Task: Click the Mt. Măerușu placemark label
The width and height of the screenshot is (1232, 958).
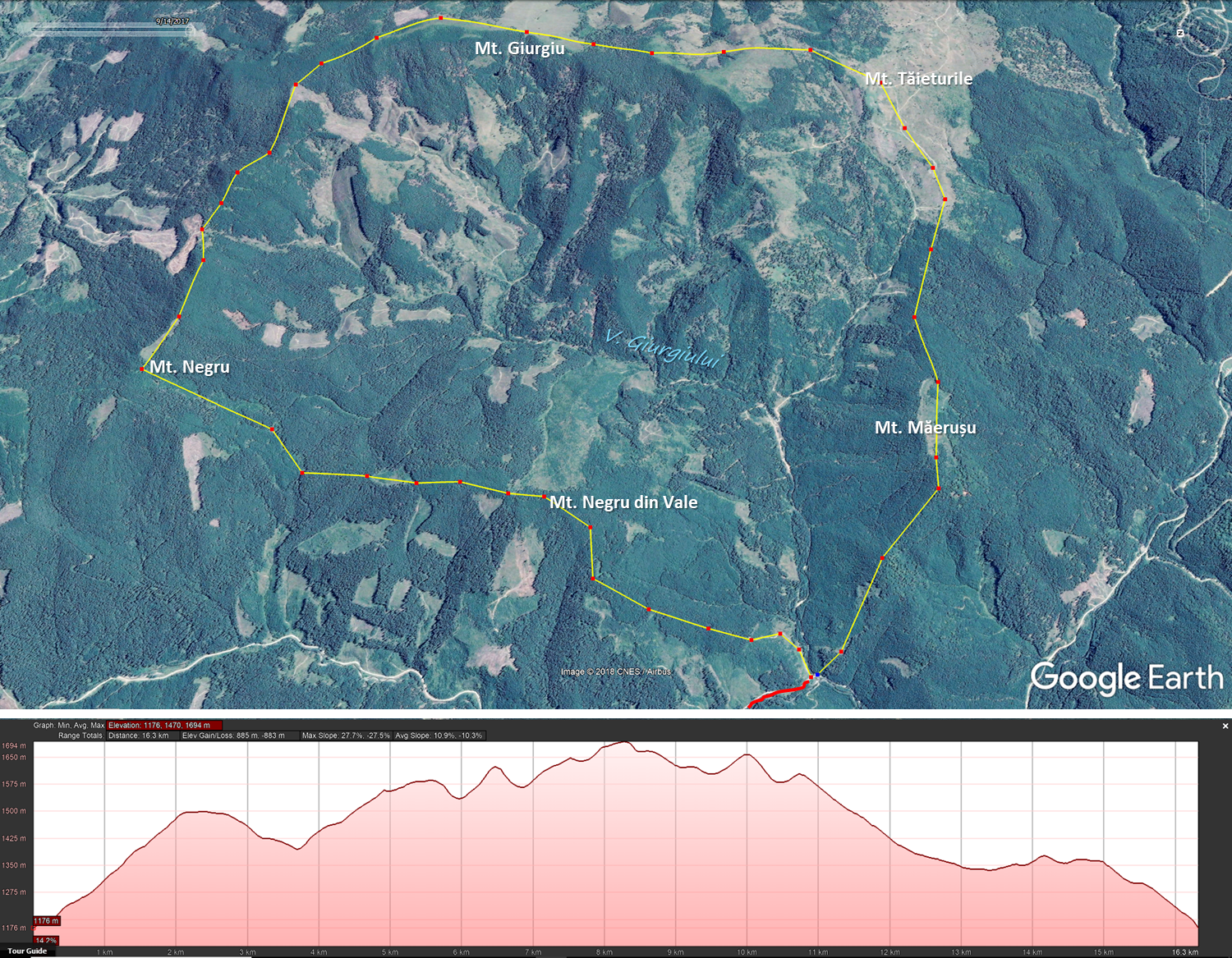Action: click(x=925, y=428)
